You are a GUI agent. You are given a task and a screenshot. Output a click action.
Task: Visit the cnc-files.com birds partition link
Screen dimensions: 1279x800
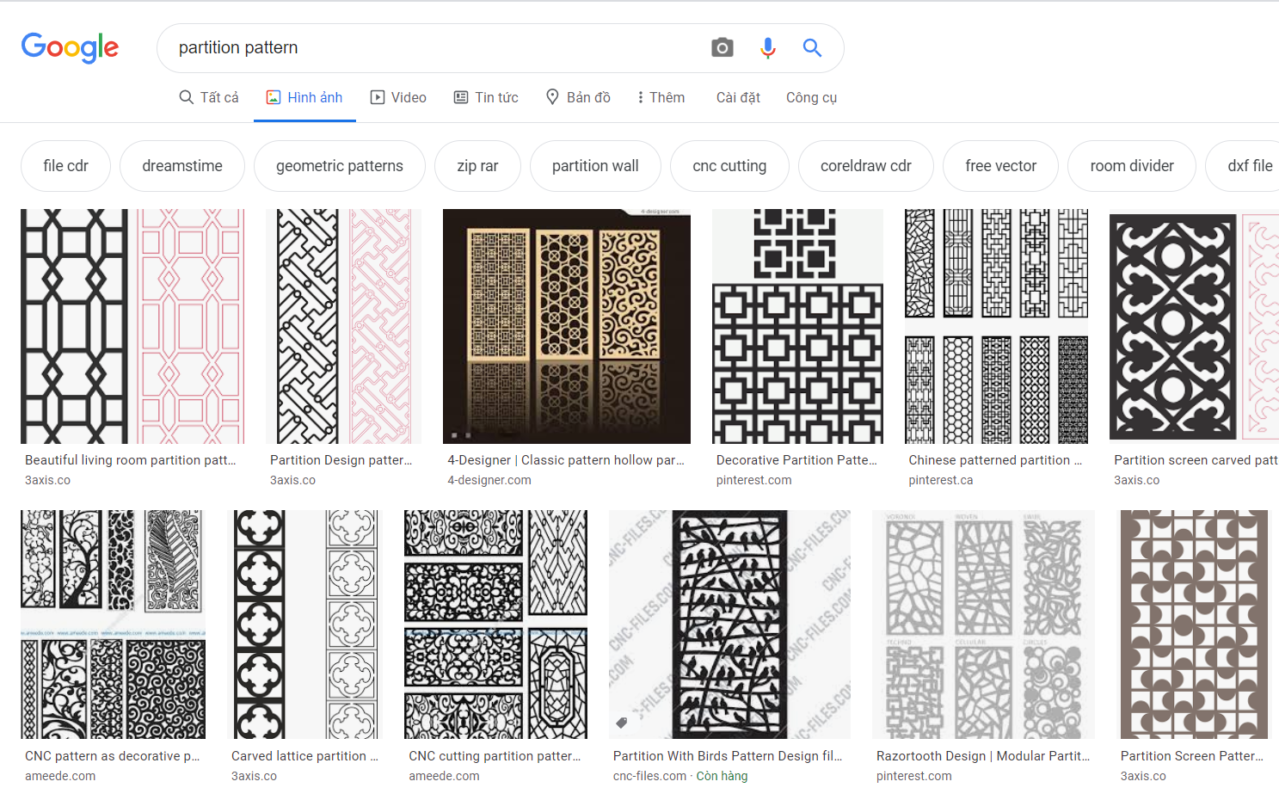coord(729,756)
